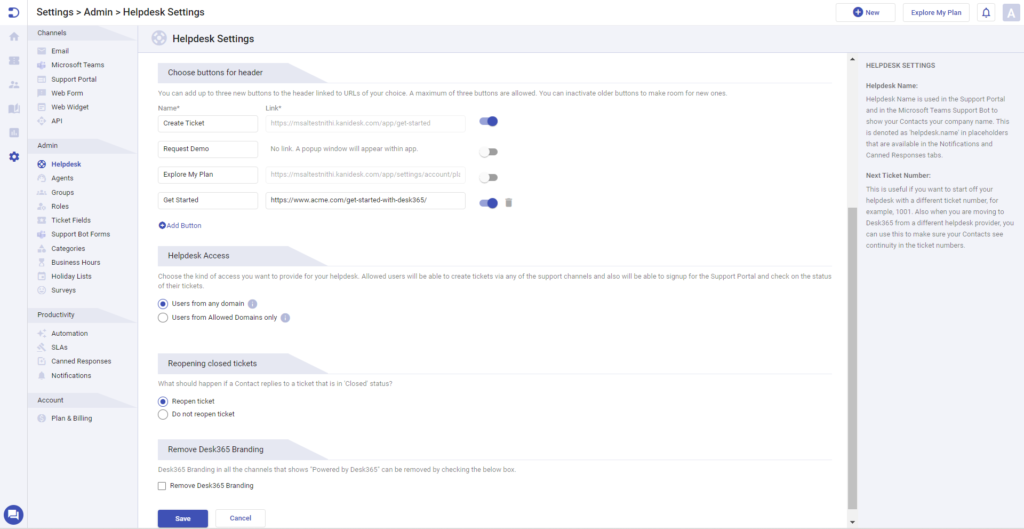Delete the Get Started button via trash icon
The image size is (1024, 529).
(509, 202)
